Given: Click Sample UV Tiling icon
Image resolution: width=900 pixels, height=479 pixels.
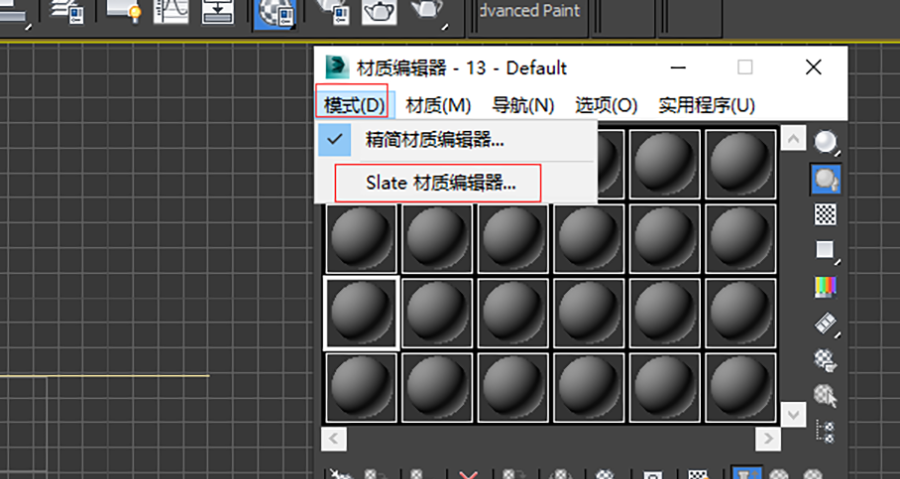Looking at the screenshot, I should pyautogui.click(x=825, y=251).
